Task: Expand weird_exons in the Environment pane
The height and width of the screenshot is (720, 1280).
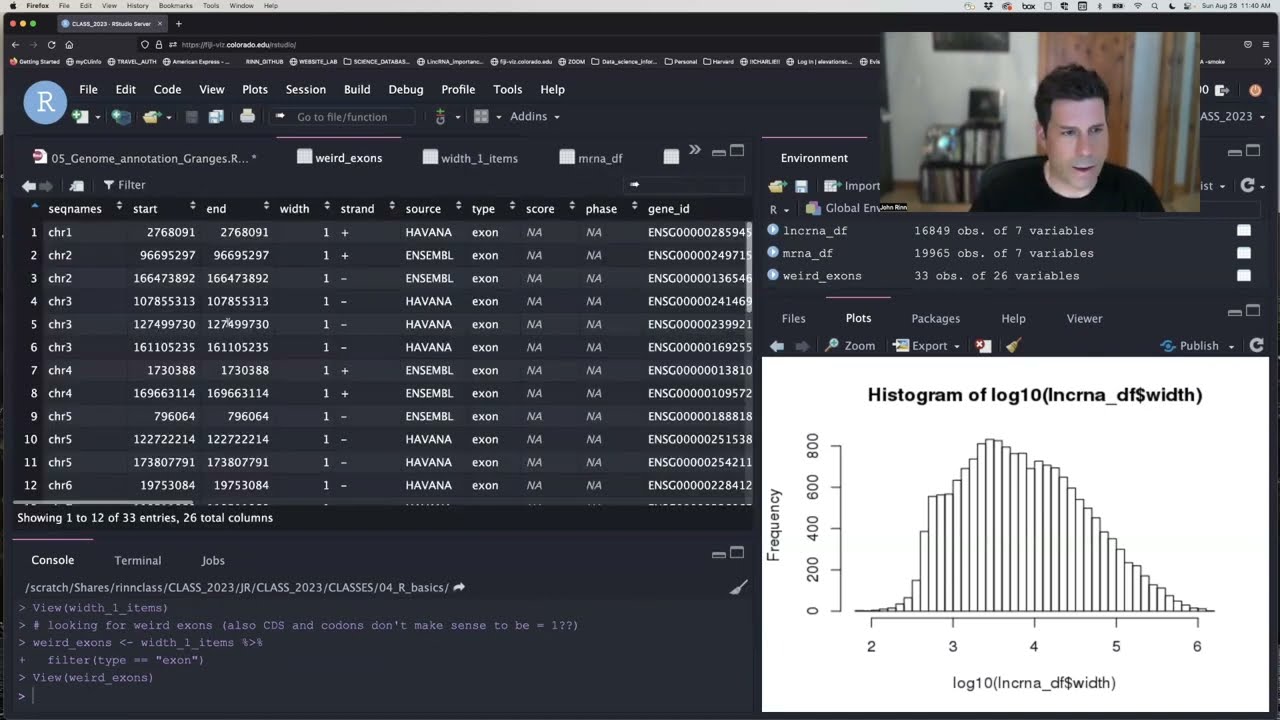Action: pos(773,276)
